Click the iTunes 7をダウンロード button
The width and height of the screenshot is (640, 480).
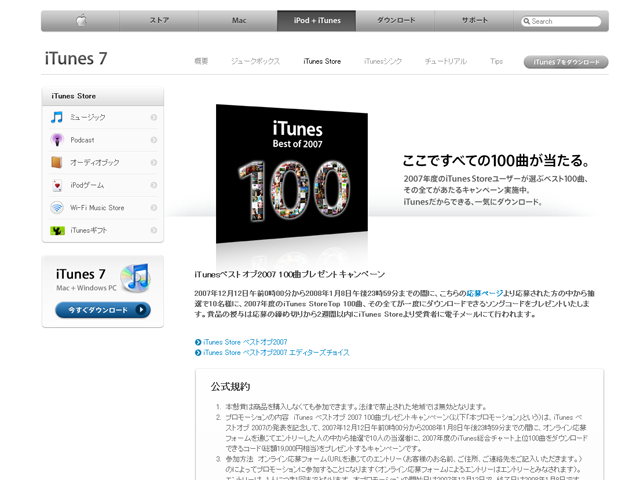pos(566,62)
